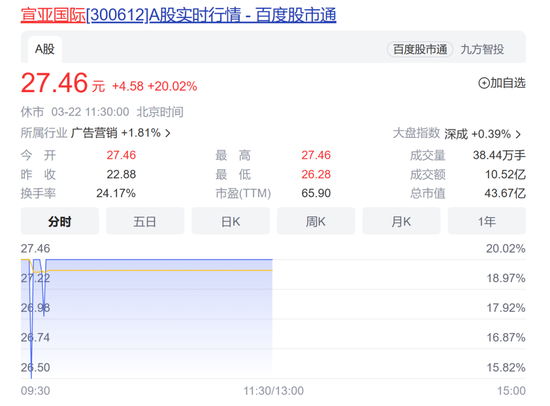
Task: Click the 15.82% right axis label
Action: (x=506, y=367)
